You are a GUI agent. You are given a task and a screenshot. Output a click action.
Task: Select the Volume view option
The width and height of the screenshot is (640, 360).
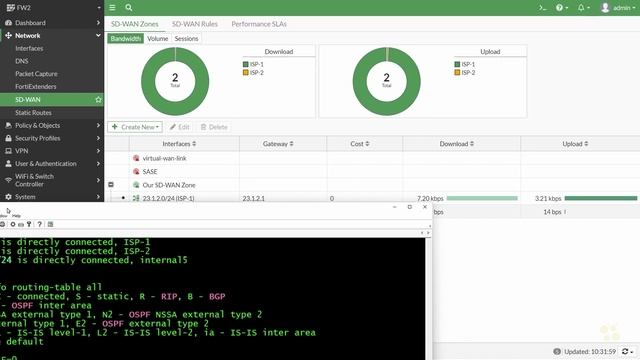click(158, 38)
